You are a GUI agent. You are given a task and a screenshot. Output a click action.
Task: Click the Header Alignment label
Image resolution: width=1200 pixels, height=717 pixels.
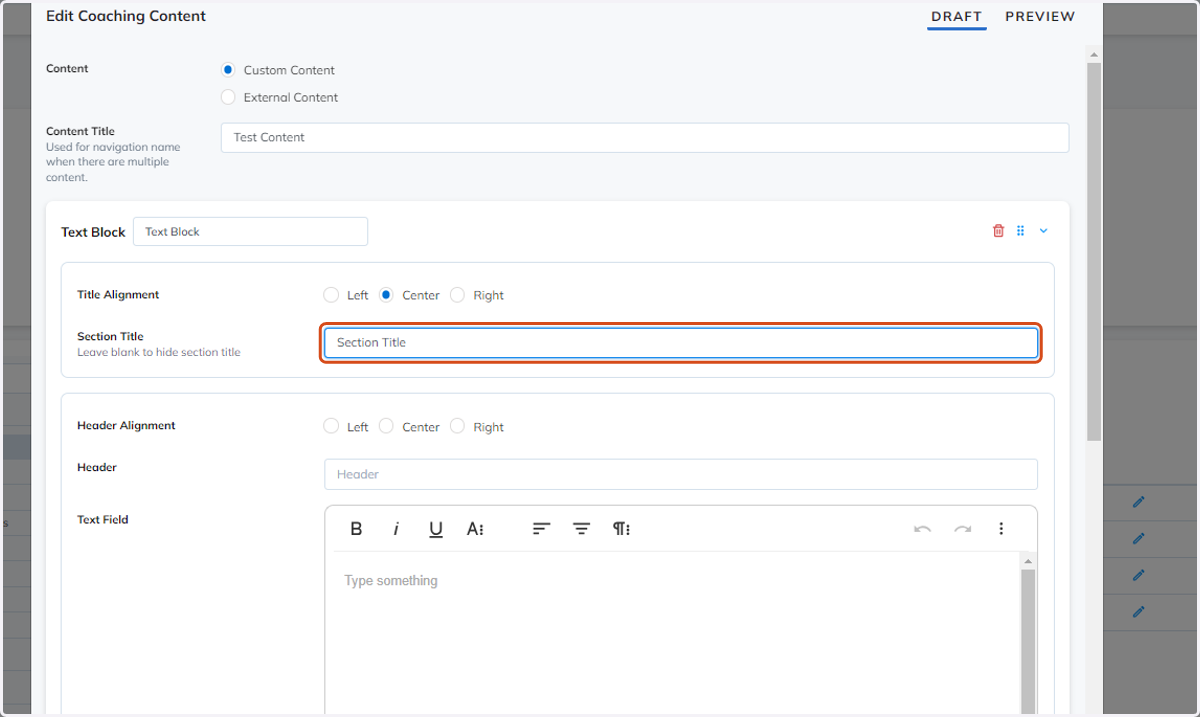[x=126, y=426]
